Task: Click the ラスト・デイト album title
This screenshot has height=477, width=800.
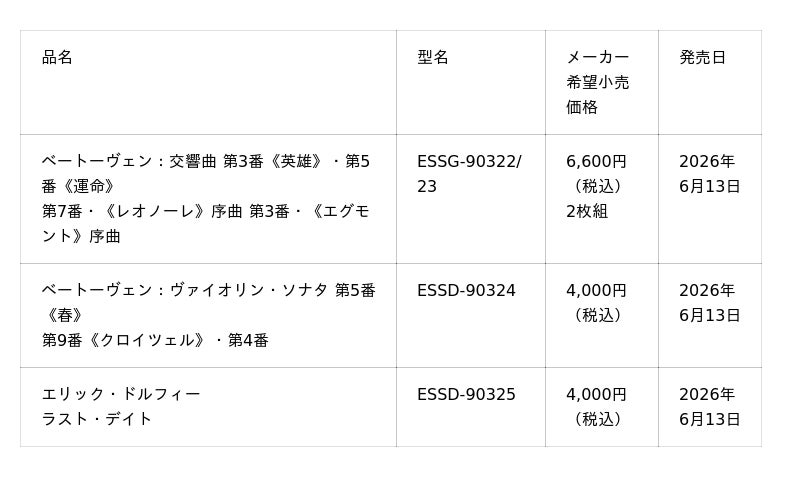Action: [x=97, y=420]
